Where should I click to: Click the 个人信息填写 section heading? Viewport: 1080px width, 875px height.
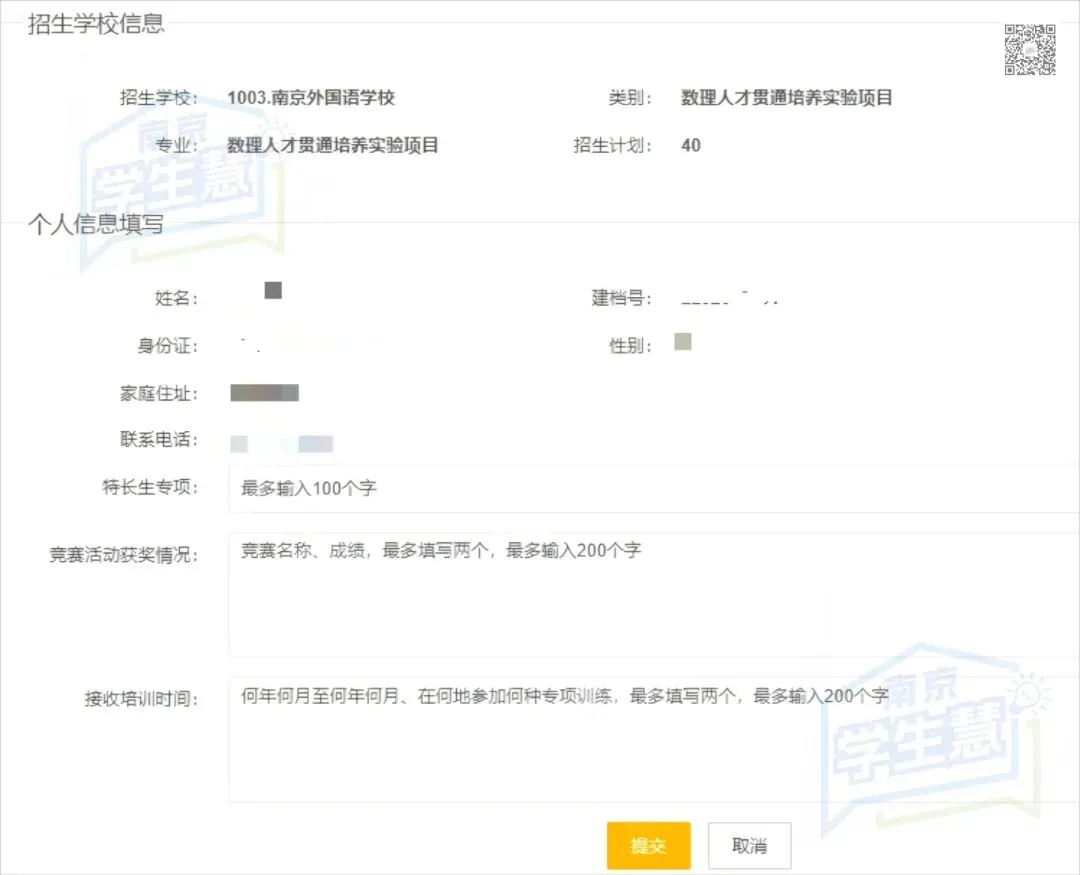pyautogui.click(x=96, y=224)
